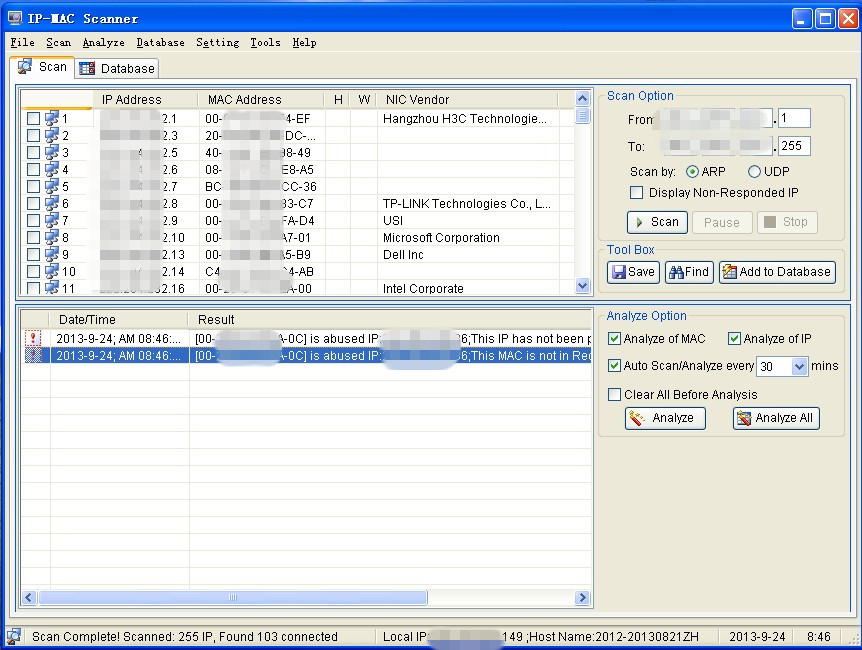Sort by IP Address column header
Screen dimensions: 862x650
click(x=145, y=100)
